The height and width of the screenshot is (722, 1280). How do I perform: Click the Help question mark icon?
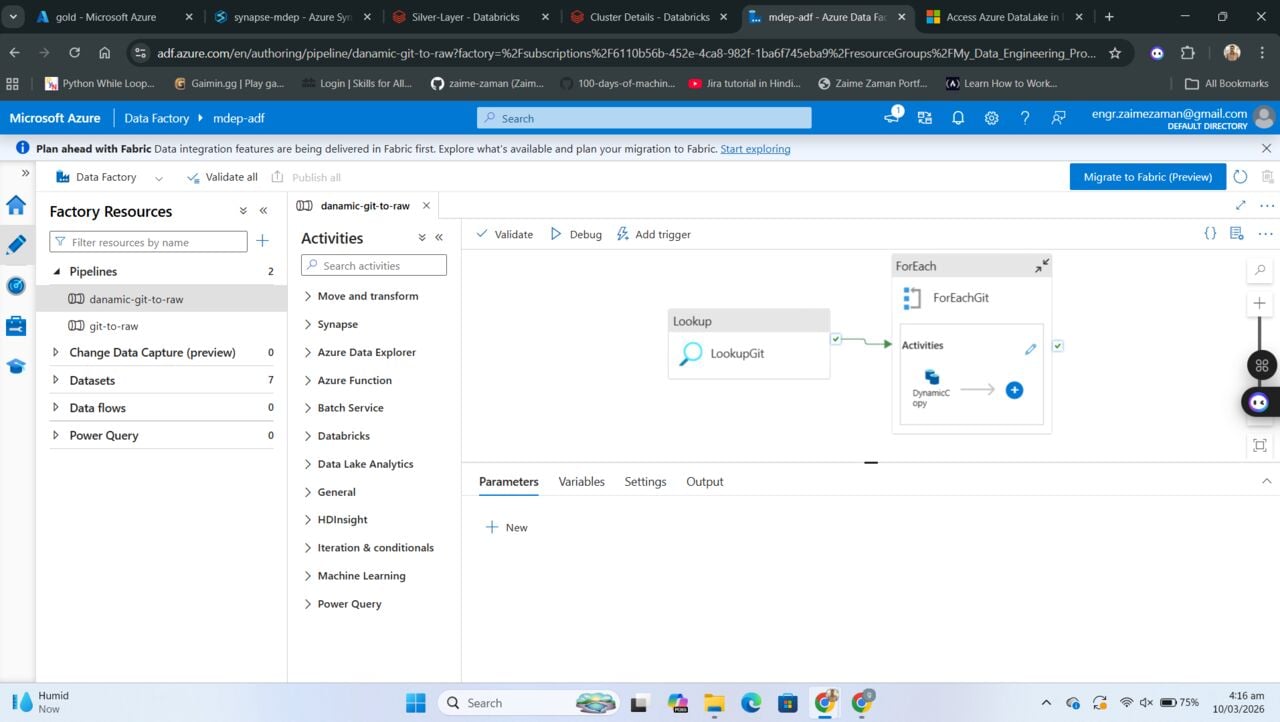[x=1025, y=118]
